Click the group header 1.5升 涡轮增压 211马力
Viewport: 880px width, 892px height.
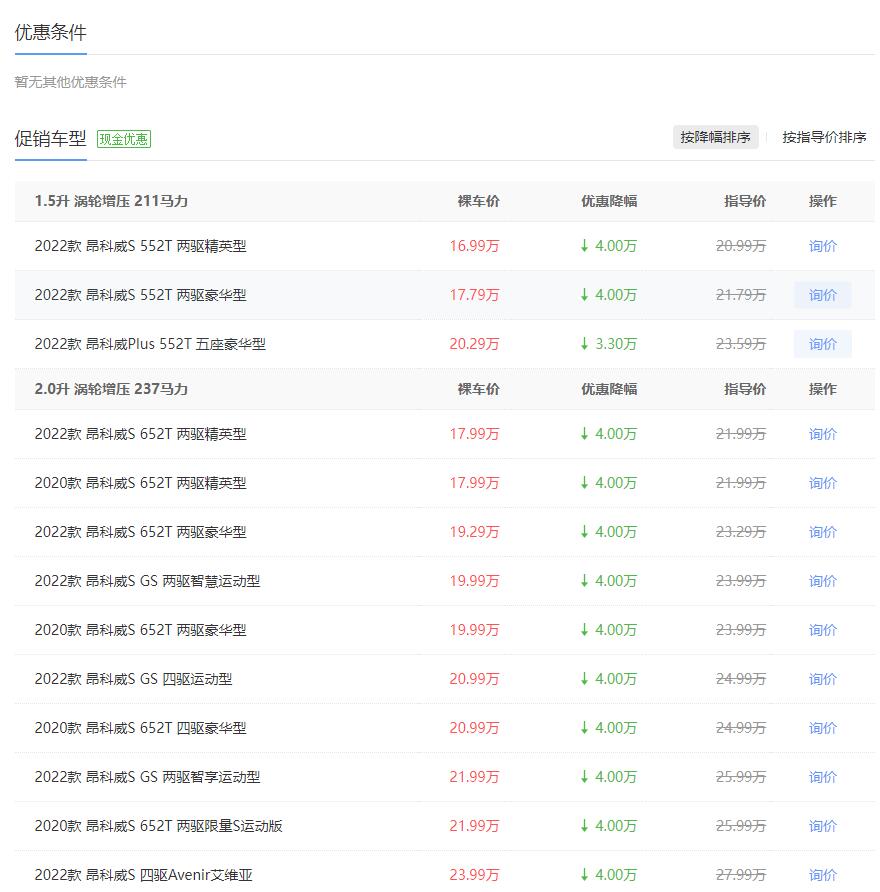coord(111,201)
